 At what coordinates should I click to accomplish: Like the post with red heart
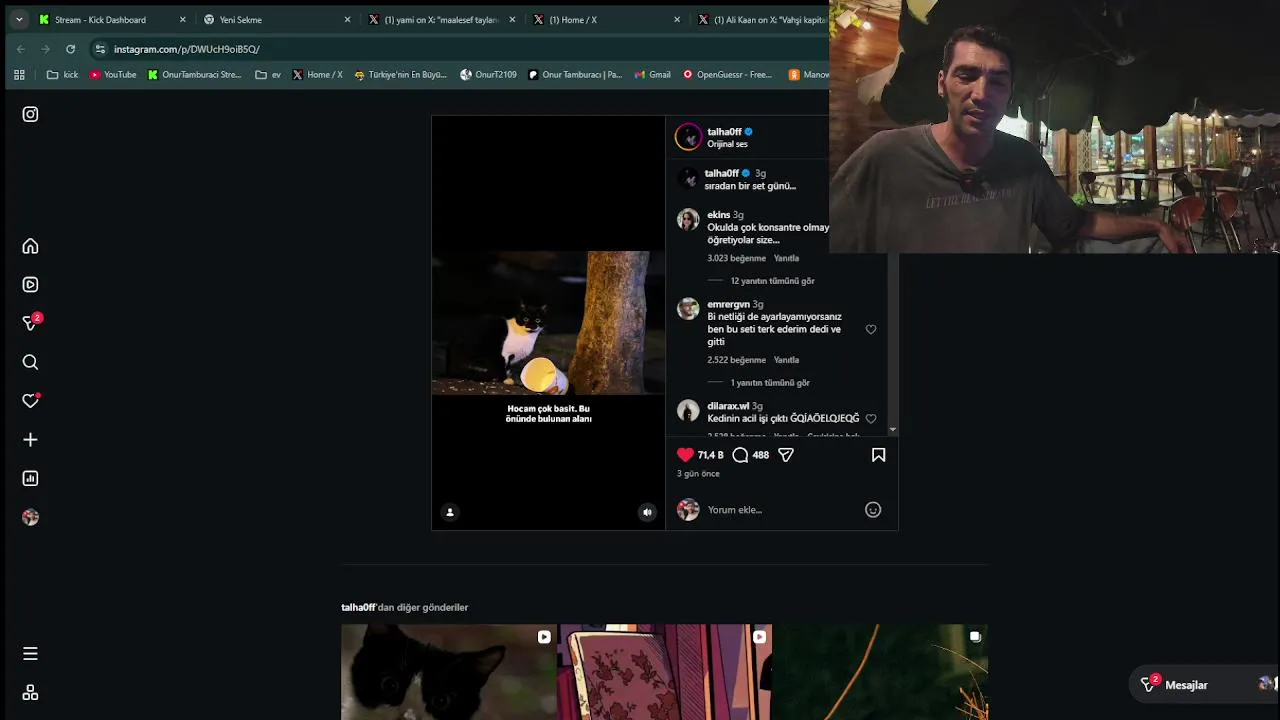(685, 455)
